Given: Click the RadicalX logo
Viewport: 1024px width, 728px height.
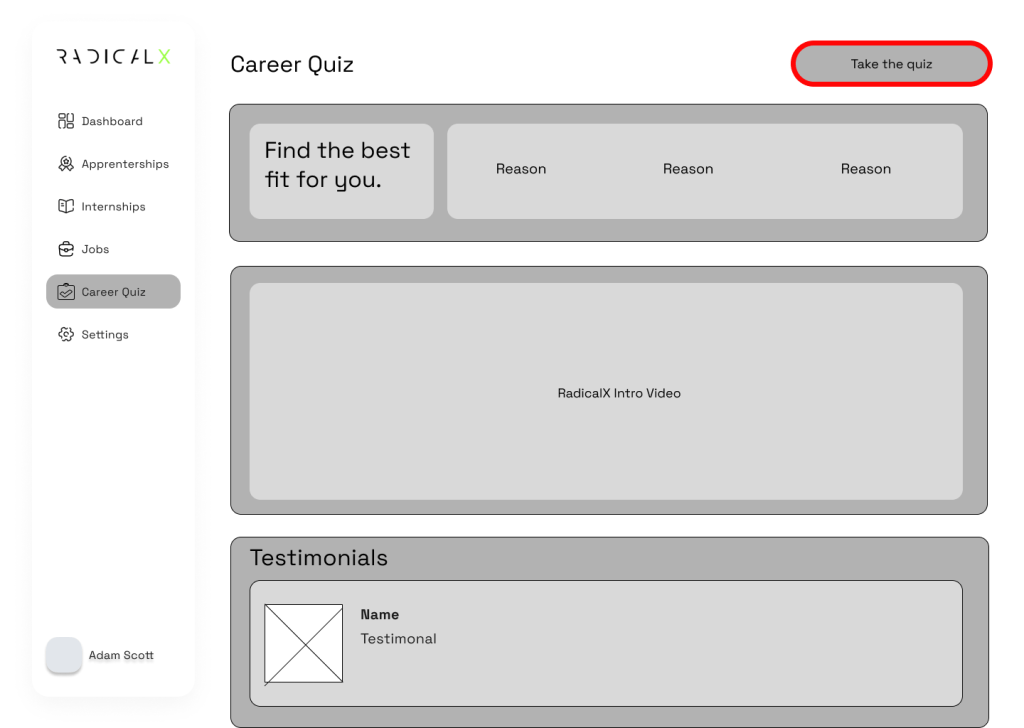Looking at the screenshot, I should [x=113, y=57].
